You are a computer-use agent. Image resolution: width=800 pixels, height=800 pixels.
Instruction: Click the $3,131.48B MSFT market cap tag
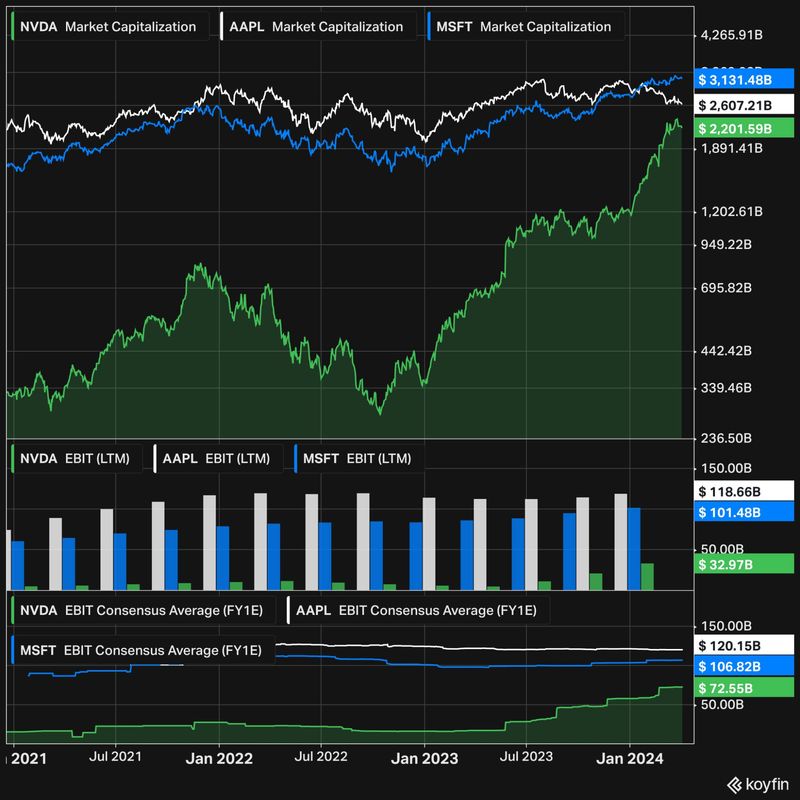click(x=745, y=80)
